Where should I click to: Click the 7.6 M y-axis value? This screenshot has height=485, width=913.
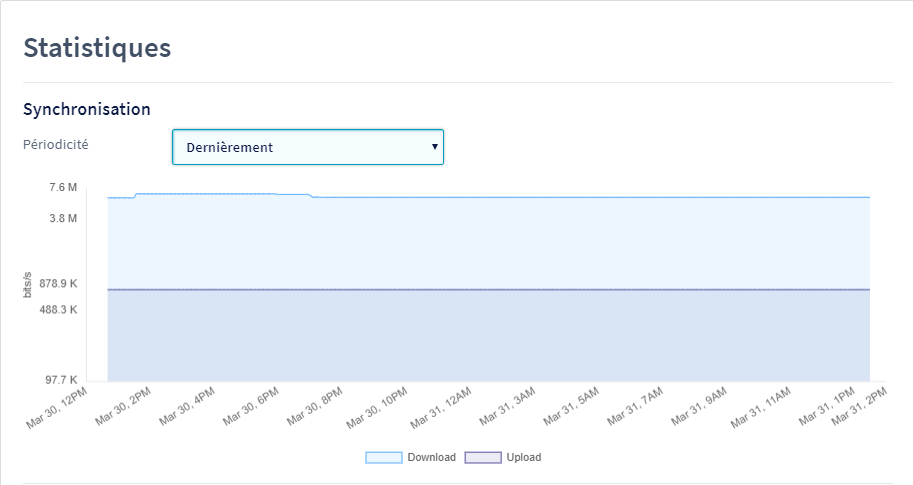(63, 188)
